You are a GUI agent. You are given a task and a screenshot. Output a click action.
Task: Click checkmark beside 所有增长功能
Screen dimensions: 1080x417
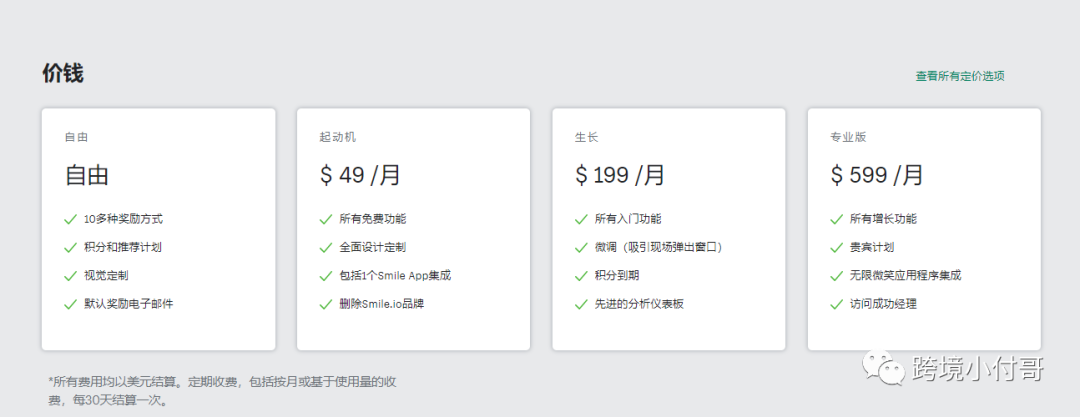[x=837, y=219]
